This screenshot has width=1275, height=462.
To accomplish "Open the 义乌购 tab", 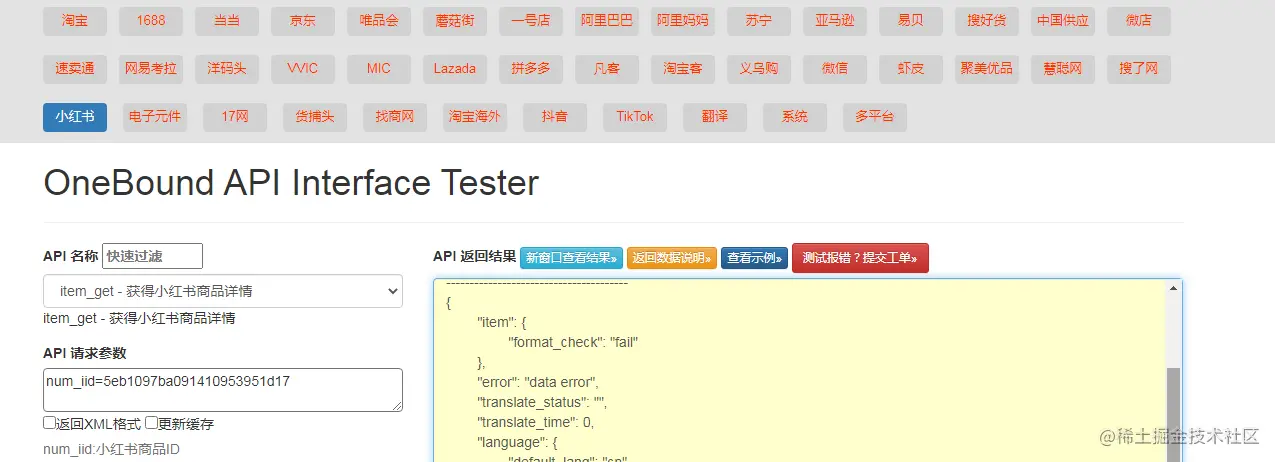I will 759,69.
